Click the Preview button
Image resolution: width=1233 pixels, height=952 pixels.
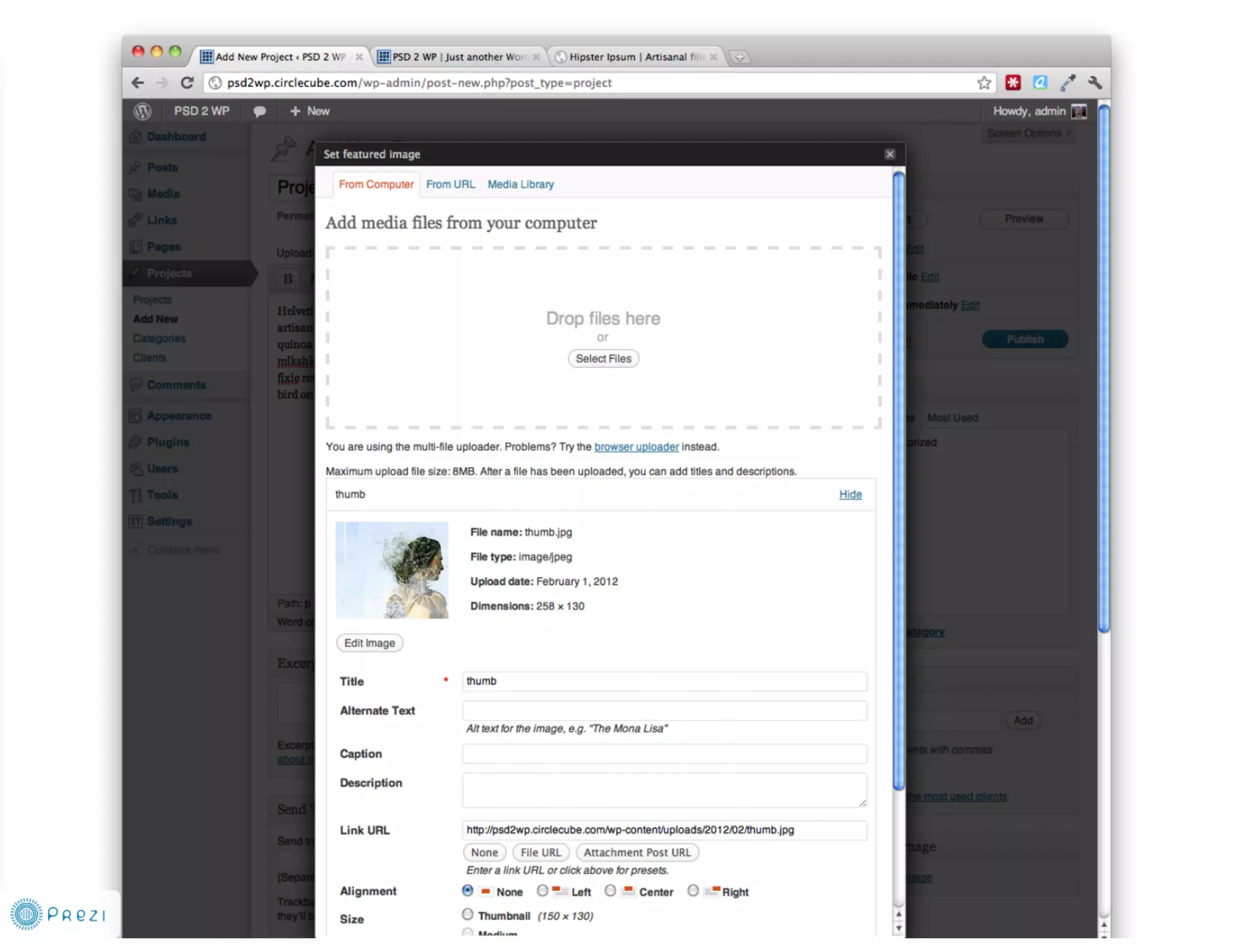(1024, 219)
